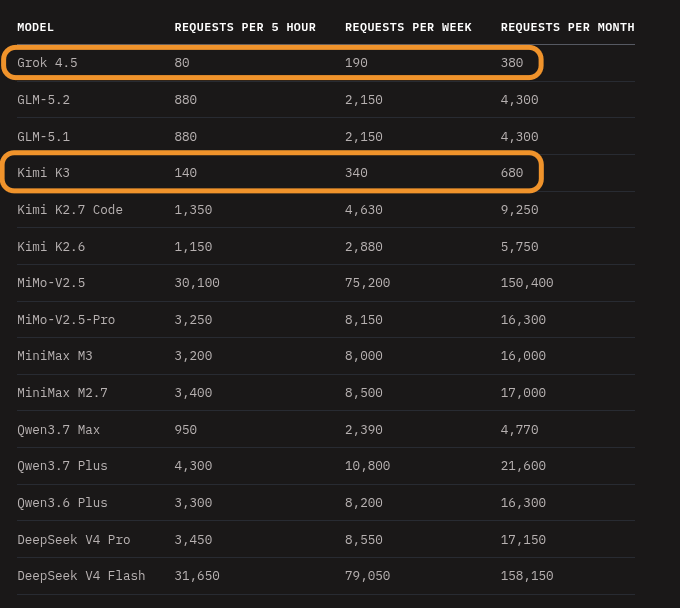Viewport: 680px width, 608px height.
Task: Click the 17,000 monthly value
Action: (523, 393)
